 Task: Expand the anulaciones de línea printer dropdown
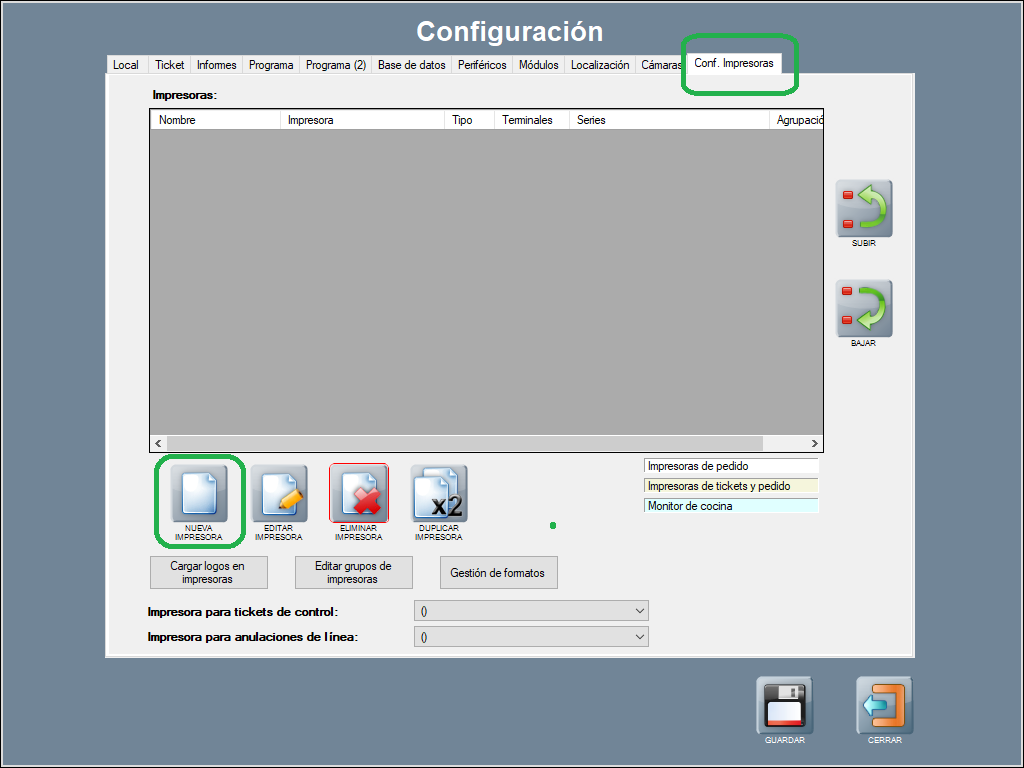531,637
